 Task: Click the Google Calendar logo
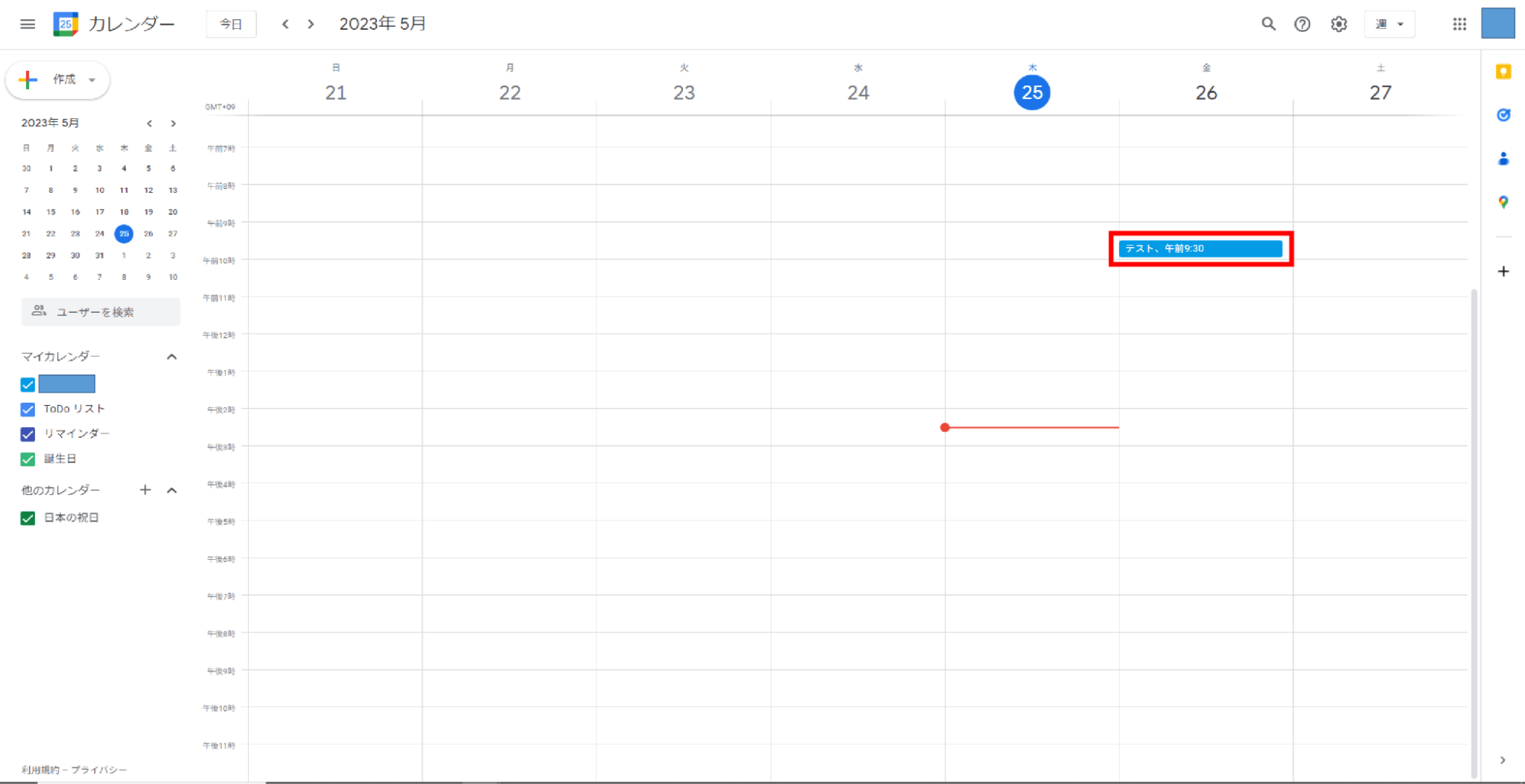(x=66, y=24)
